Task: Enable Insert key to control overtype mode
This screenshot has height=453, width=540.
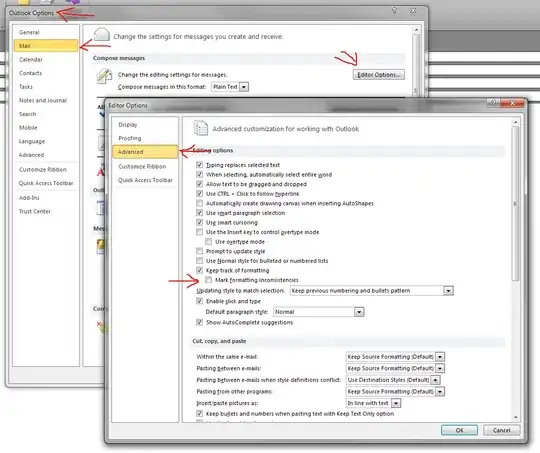Action: (199, 232)
